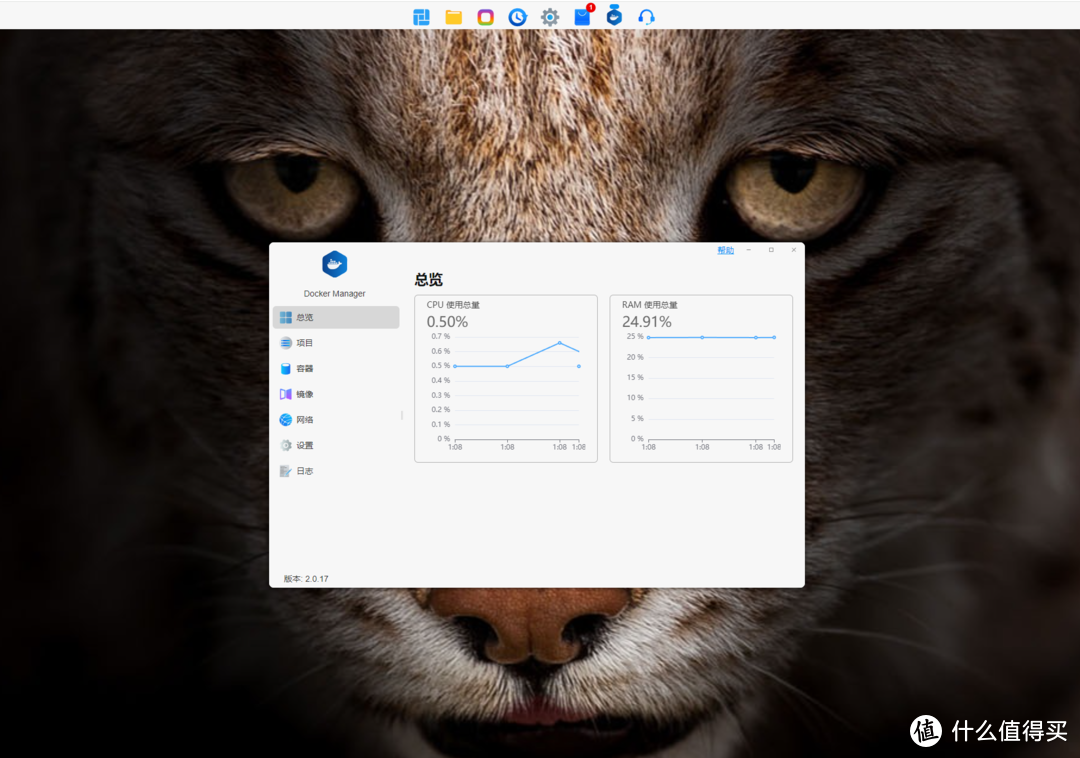The width and height of the screenshot is (1080, 758).
Task: Open 容器 containers in the sidebar
Action: click(x=336, y=368)
